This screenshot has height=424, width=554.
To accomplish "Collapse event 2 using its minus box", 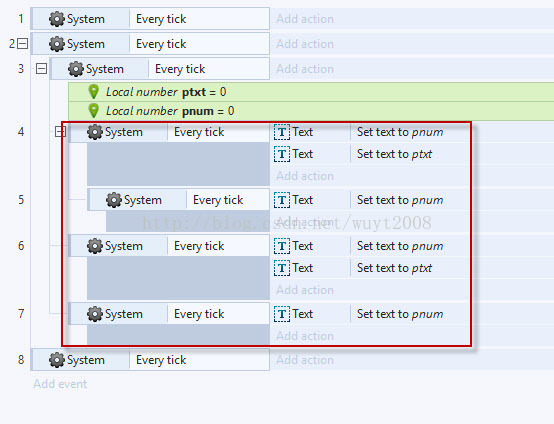I will 23,44.
